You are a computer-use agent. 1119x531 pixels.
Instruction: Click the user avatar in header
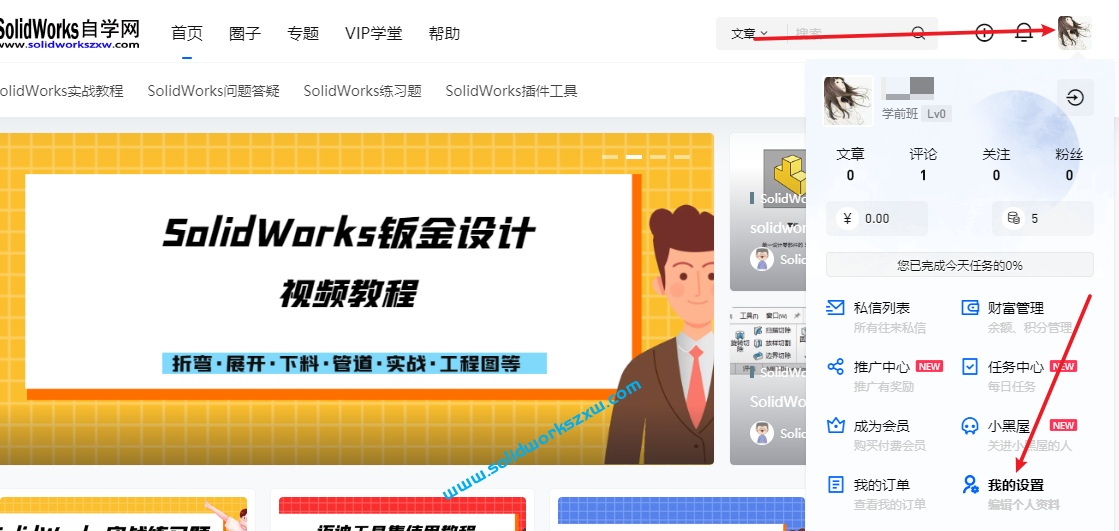(1074, 33)
